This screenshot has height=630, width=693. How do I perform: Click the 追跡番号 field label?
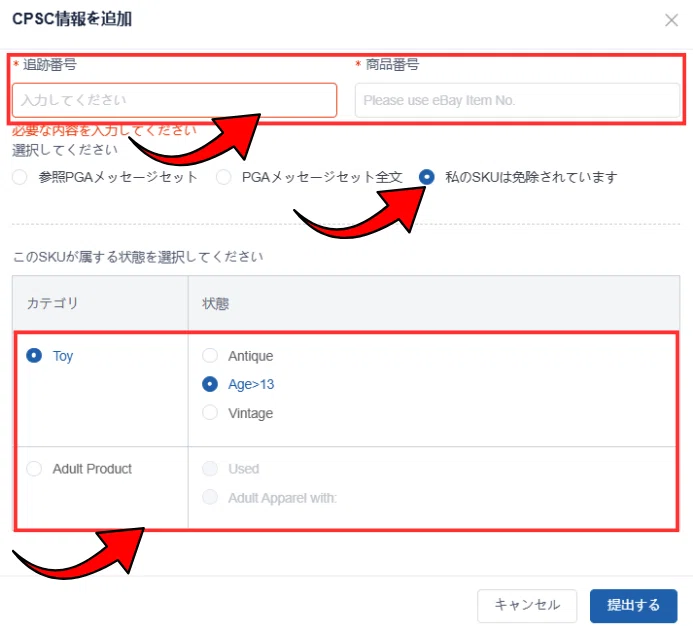pos(50,65)
